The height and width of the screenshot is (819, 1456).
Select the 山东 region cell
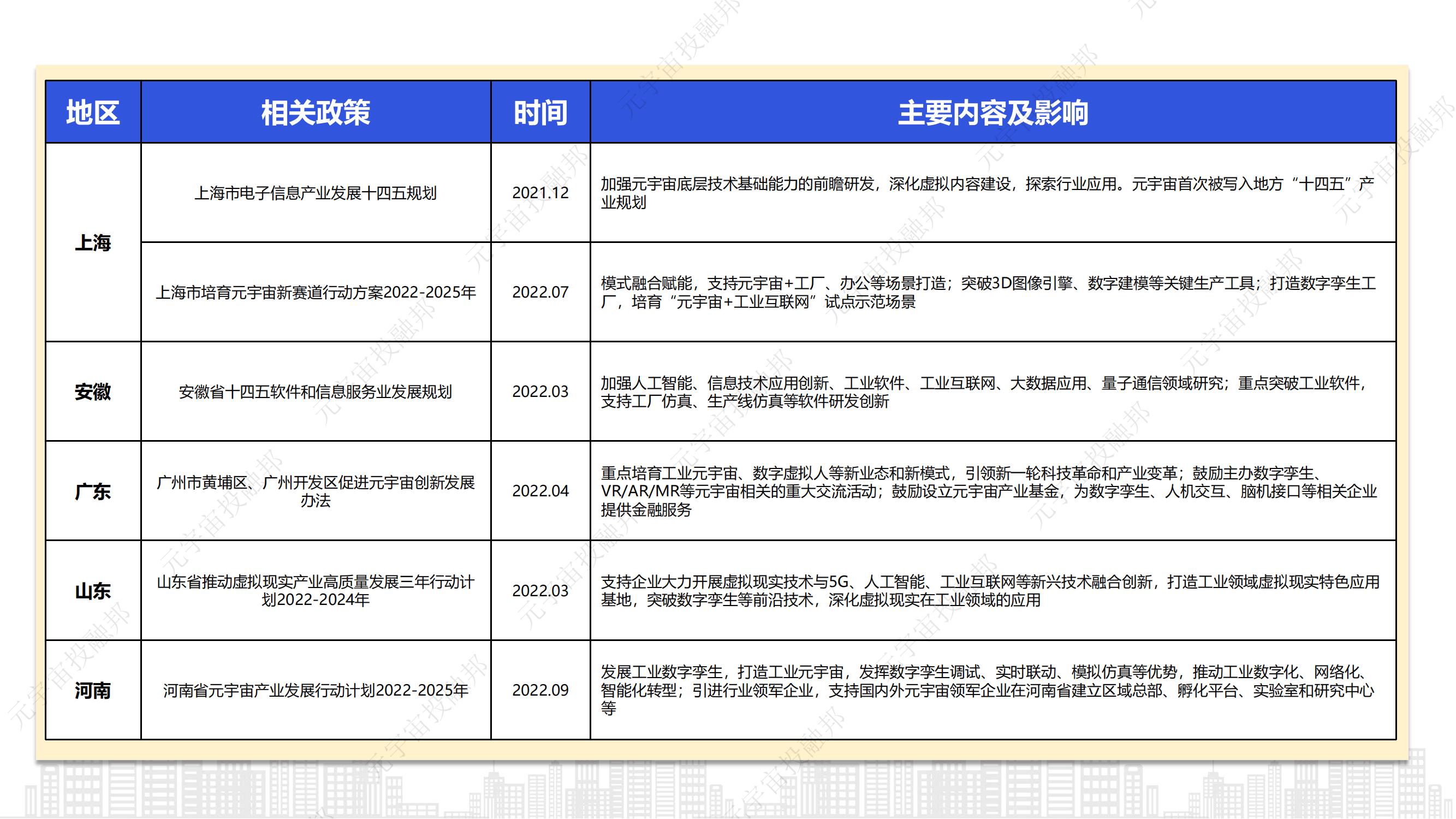93,591
